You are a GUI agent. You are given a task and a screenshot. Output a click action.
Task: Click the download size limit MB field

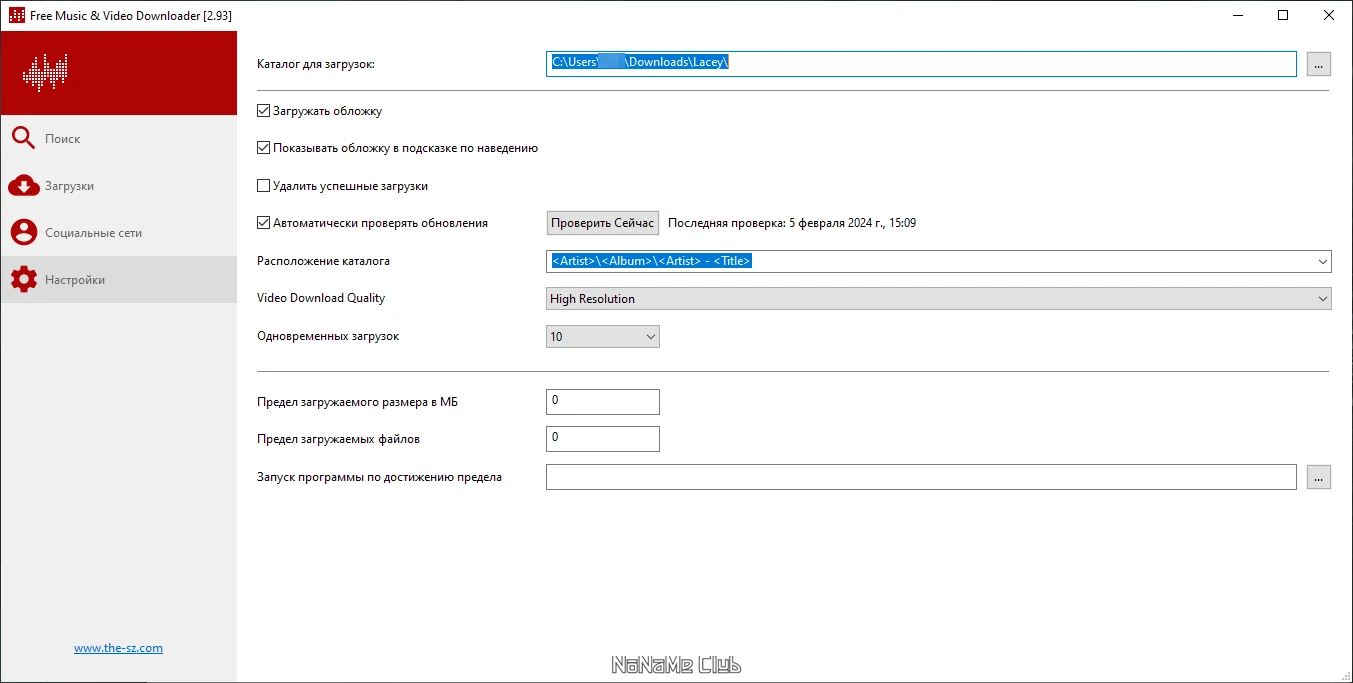tap(603, 401)
